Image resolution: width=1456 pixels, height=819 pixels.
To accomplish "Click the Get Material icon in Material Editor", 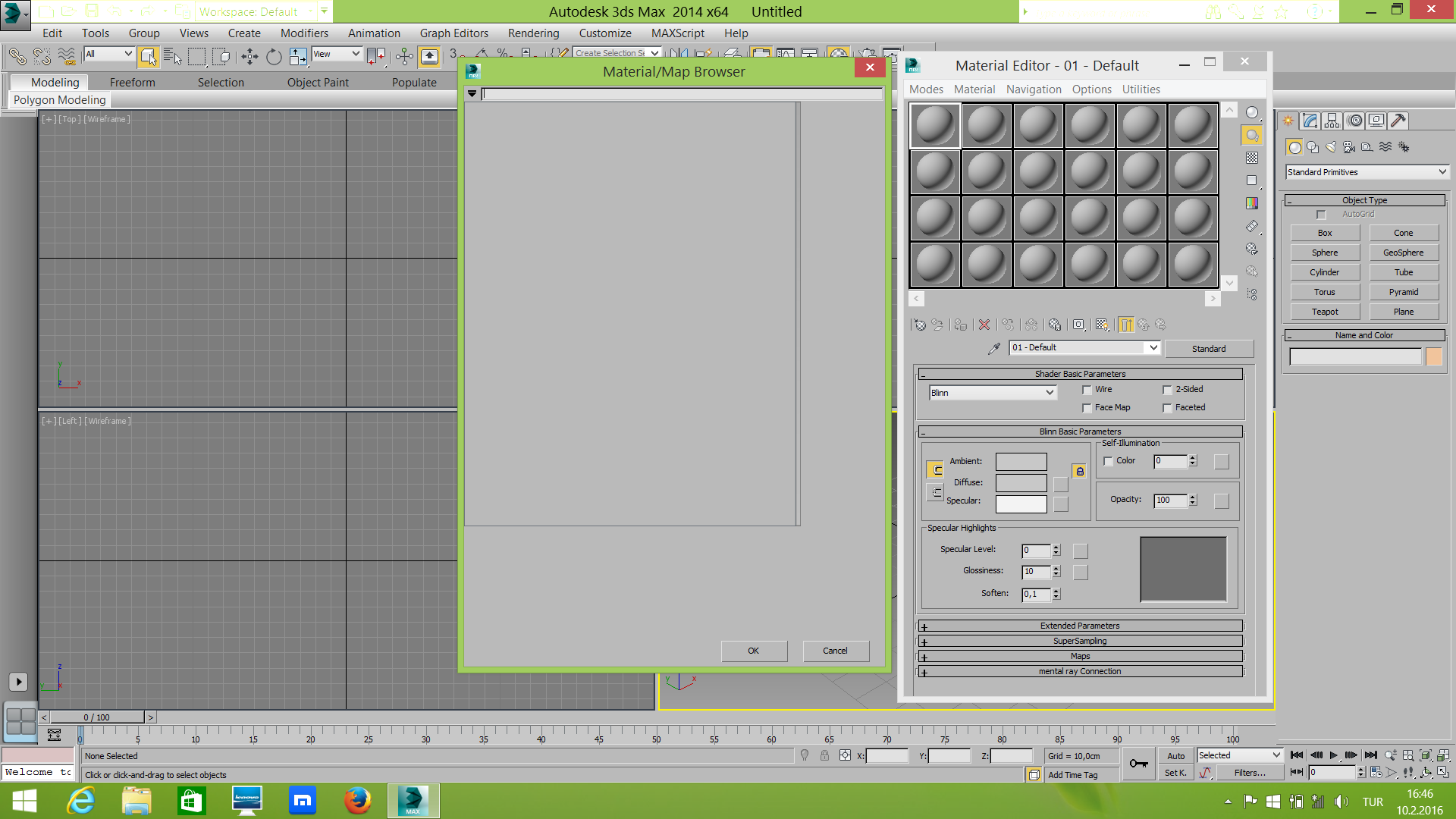I will coord(920,325).
